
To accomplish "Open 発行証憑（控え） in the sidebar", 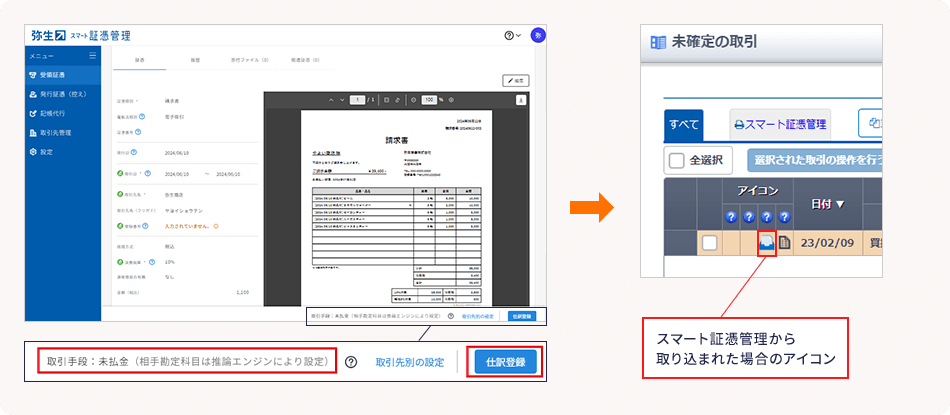I will pos(62,95).
